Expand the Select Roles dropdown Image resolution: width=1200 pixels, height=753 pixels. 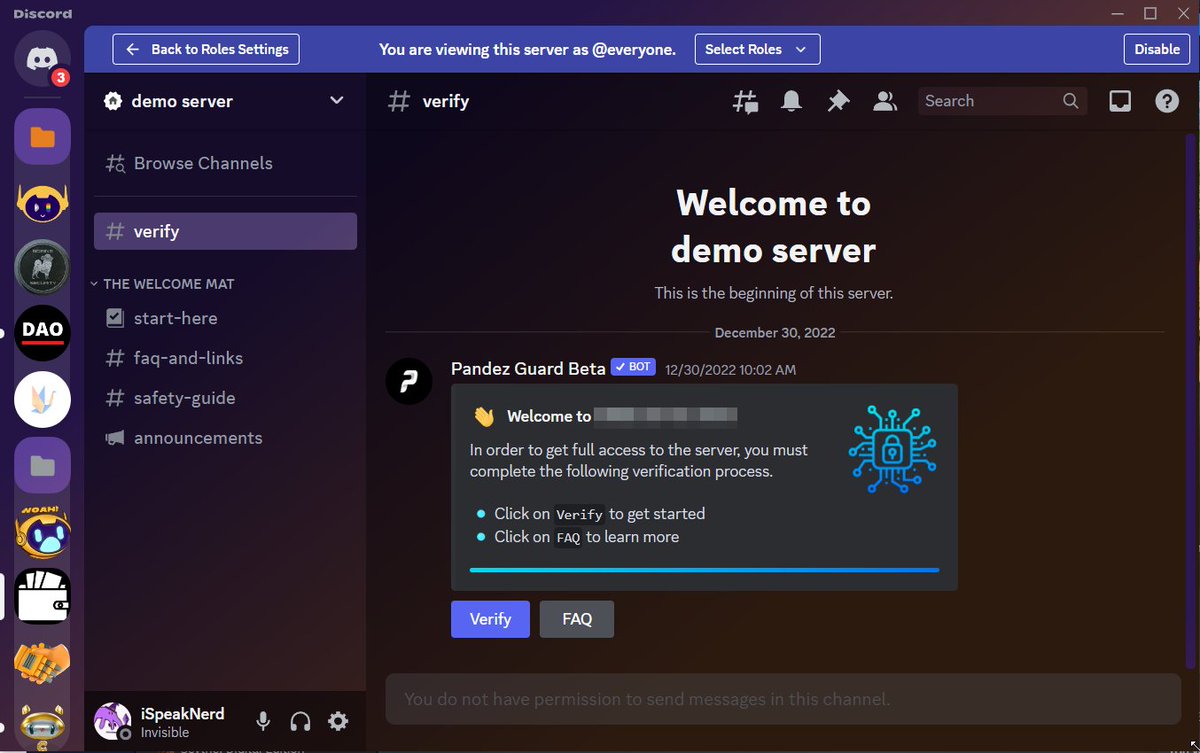[x=757, y=49]
